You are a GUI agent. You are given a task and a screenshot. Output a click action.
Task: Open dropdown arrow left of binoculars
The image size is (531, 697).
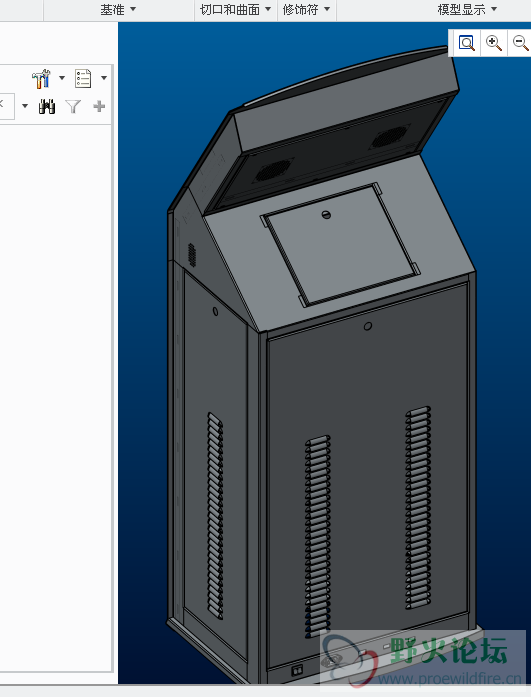25,106
